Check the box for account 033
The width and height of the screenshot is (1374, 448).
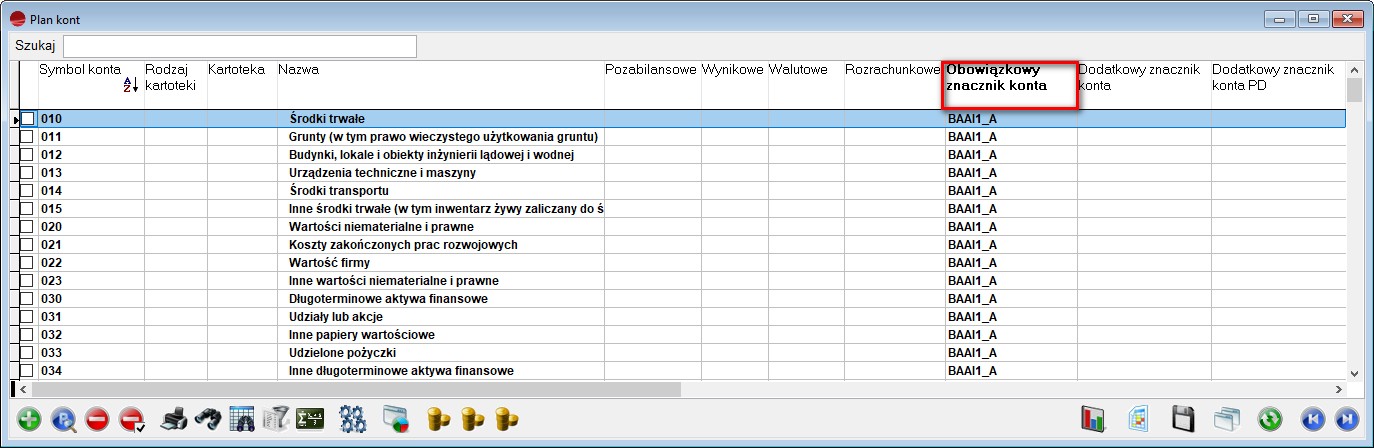coord(28,353)
